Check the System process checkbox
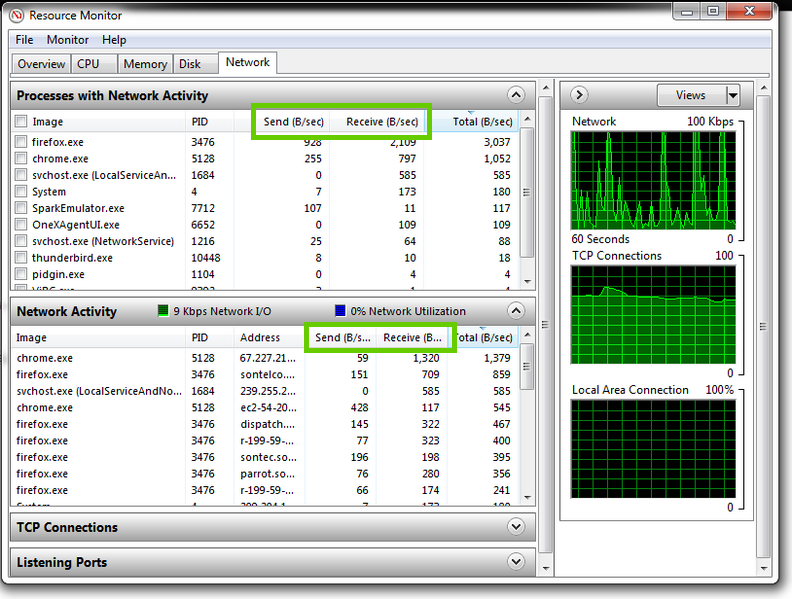Viewport: 792px width, 599px height. pyautogui.click(x=21, y=191)
